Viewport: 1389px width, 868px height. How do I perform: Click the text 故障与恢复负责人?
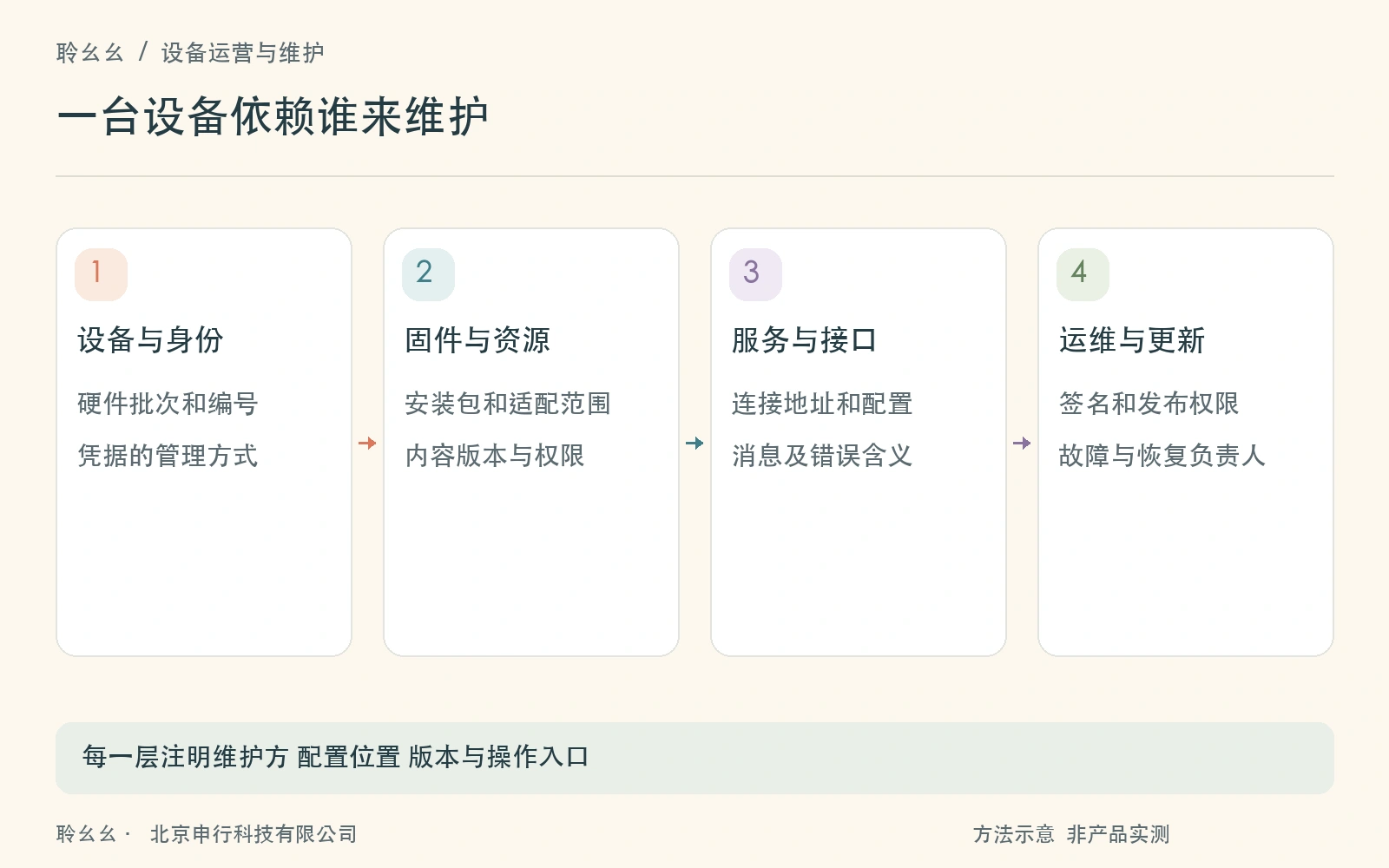click(x=1162, y=456)
